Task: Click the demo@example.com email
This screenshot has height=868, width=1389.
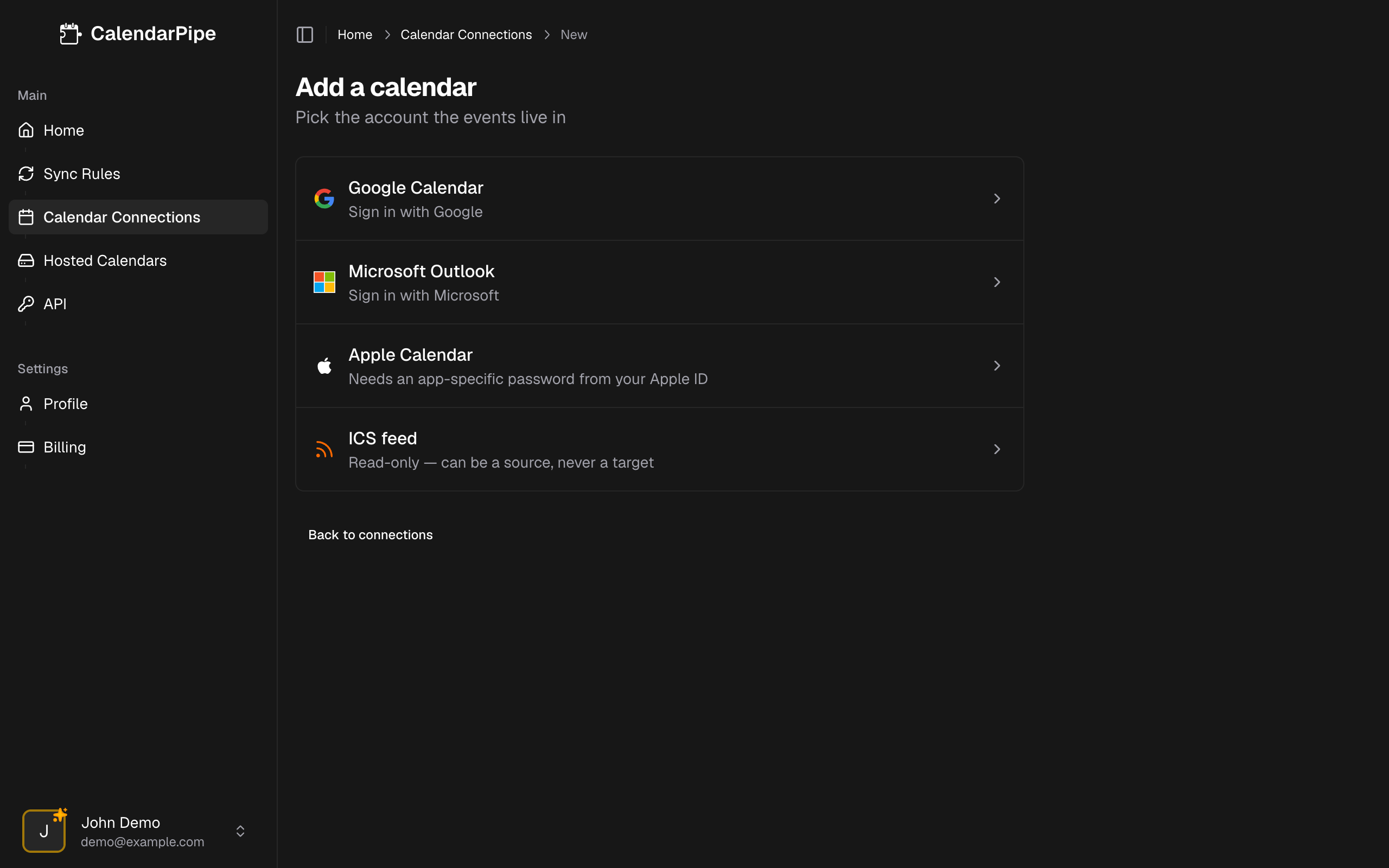Action: 142,841
